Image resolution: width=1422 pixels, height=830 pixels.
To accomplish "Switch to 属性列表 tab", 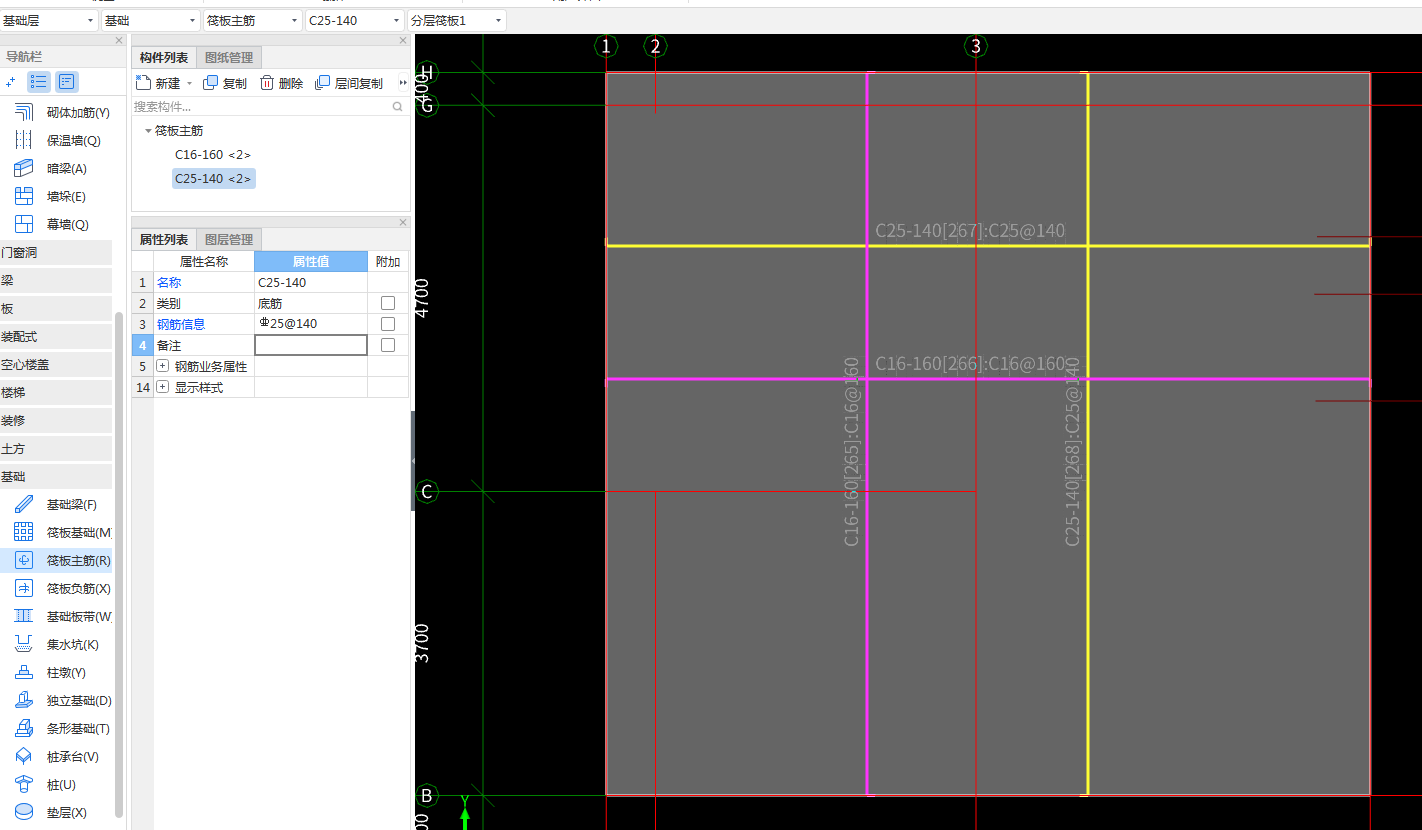I will point(164,240).
